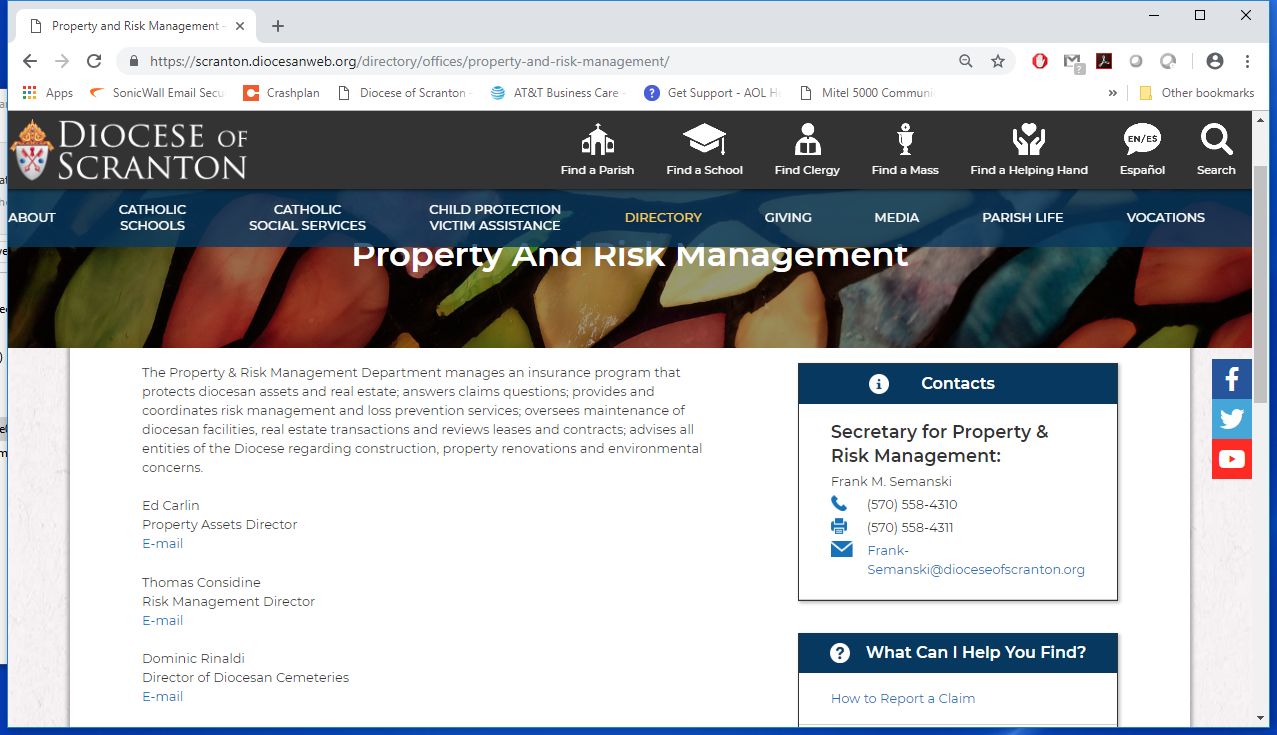Bookmark this page with star icon

coord(997,61)
